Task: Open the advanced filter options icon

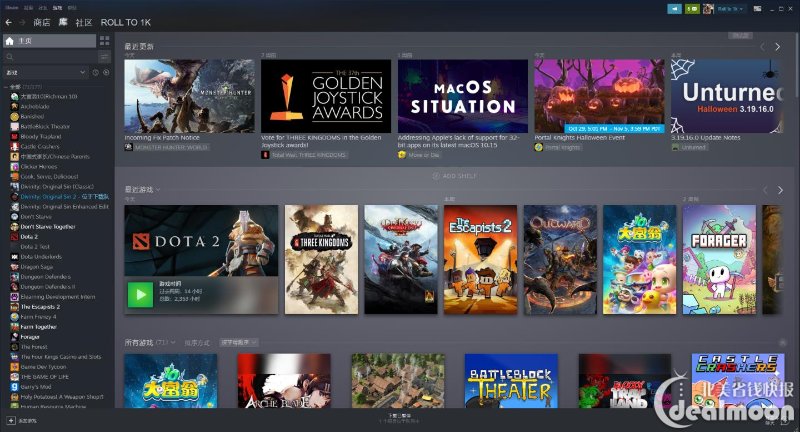Action: tap(105, 57)
